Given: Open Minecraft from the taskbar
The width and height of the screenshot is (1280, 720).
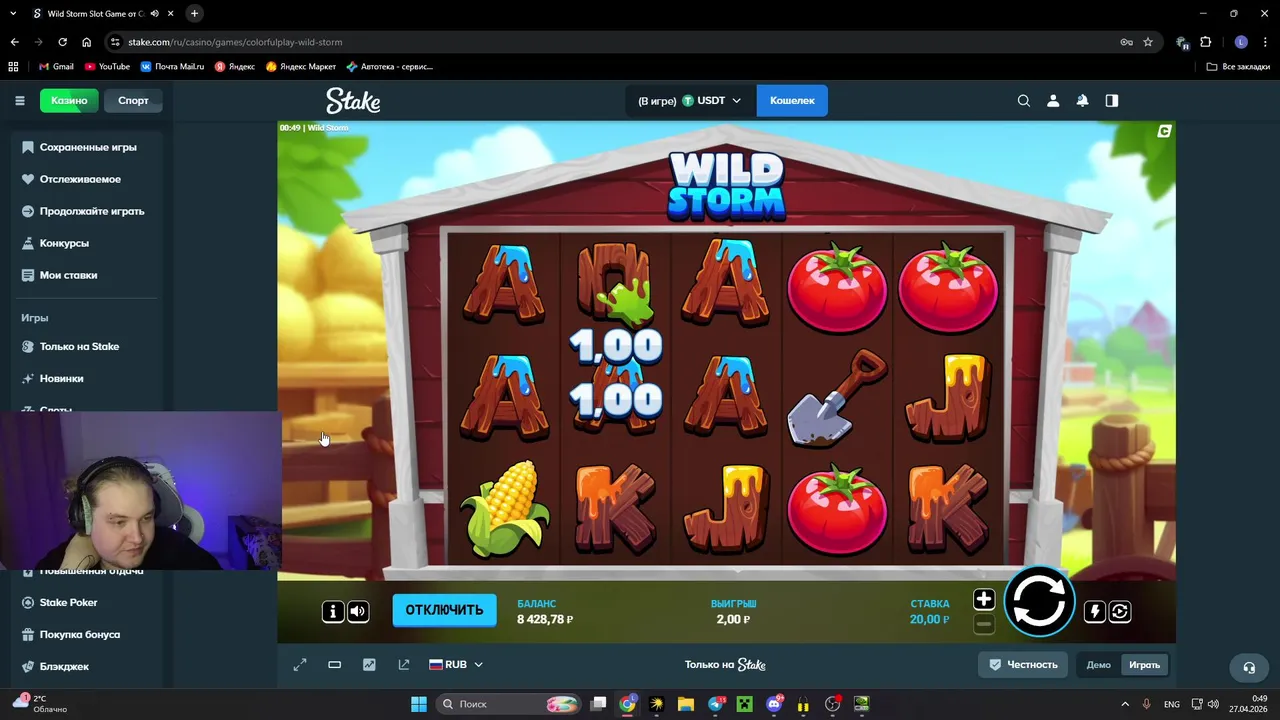Looking at the screenshot, I should 744,704.
